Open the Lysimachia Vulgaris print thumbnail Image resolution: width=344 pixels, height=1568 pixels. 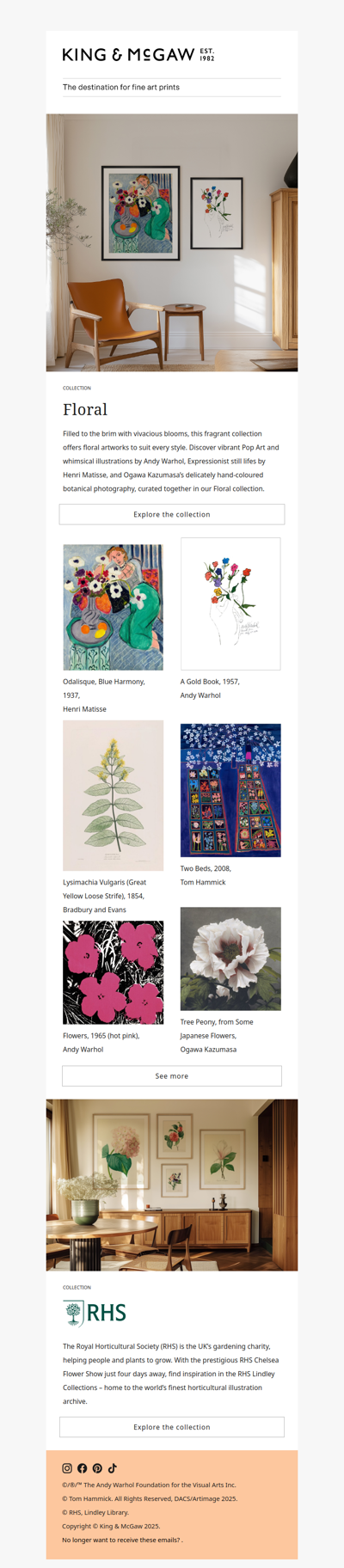pyautogui.click(x=113, y=795)
